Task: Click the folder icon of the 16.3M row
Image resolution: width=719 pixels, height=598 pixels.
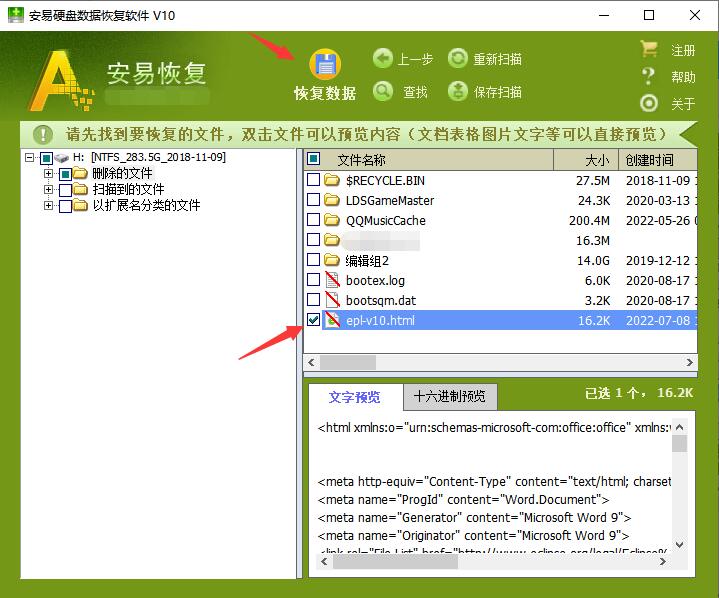Action: 332,240
